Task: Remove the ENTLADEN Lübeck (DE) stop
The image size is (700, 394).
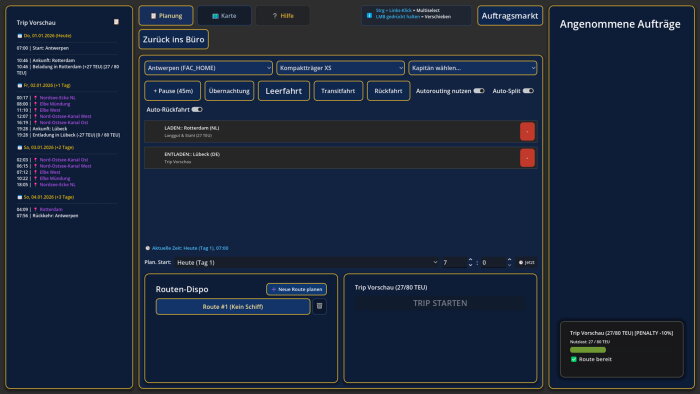Action: [527, 158]
